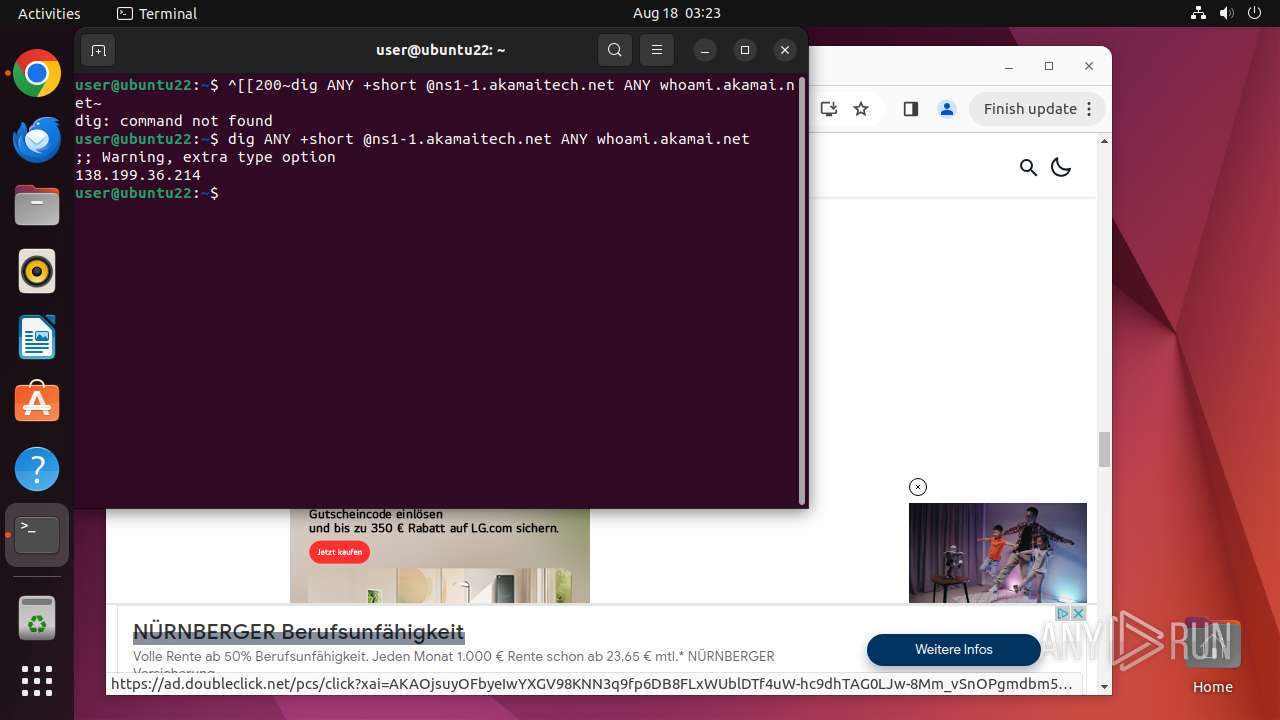1280x720 pixels.
Task: Maximize the Terminal window
Action: coord(745,50)
